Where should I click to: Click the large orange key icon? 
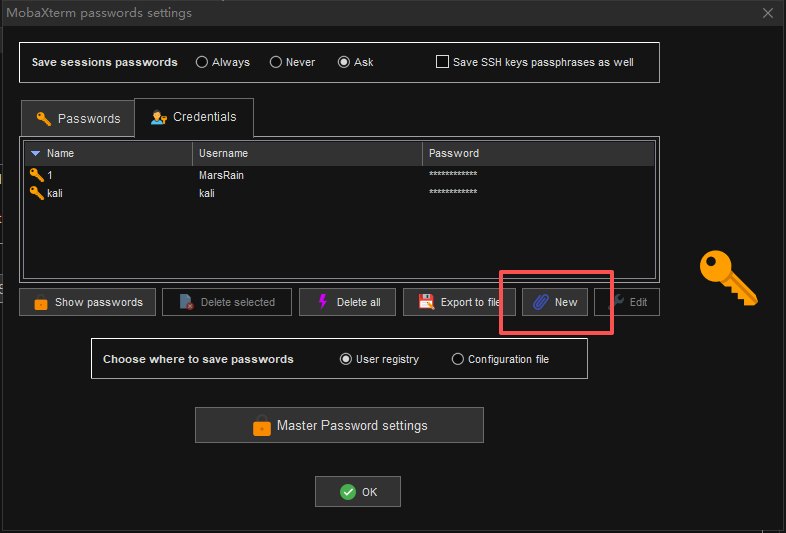pos(727,277)
